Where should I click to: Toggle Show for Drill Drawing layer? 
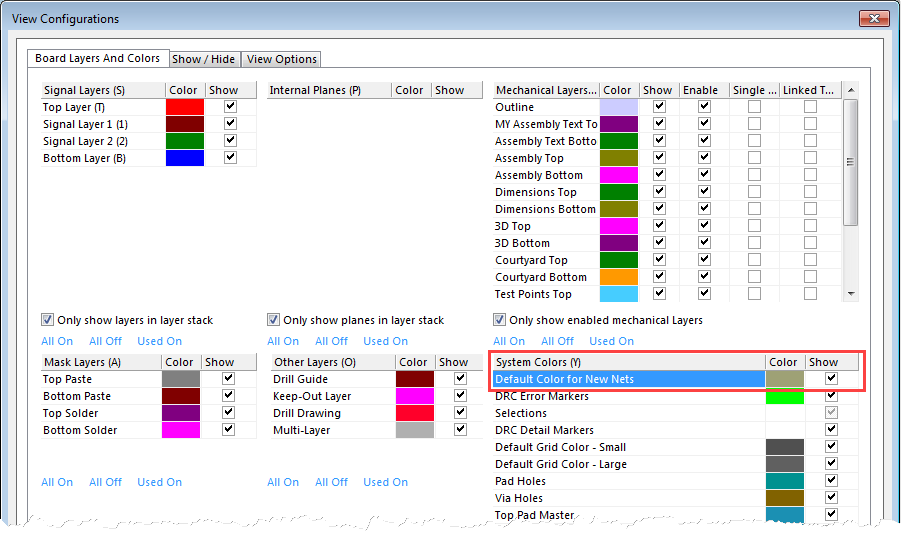tap(460, 412)
